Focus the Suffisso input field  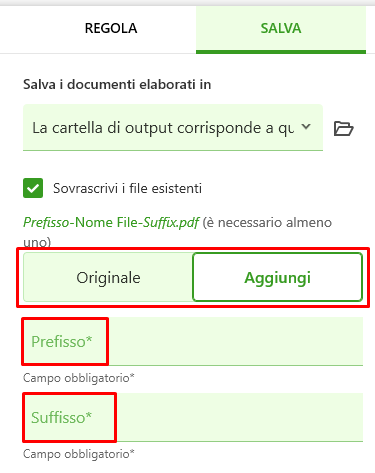tap(193, 417)
